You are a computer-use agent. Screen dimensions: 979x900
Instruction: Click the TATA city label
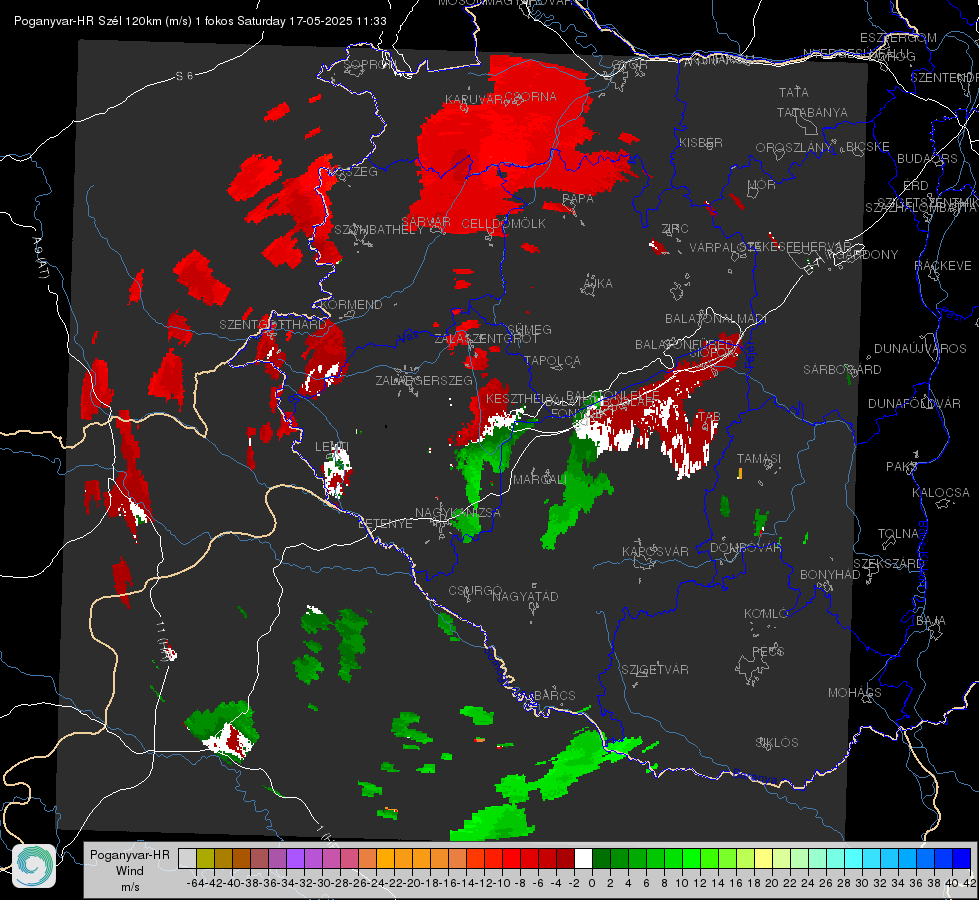pos(794,92)
